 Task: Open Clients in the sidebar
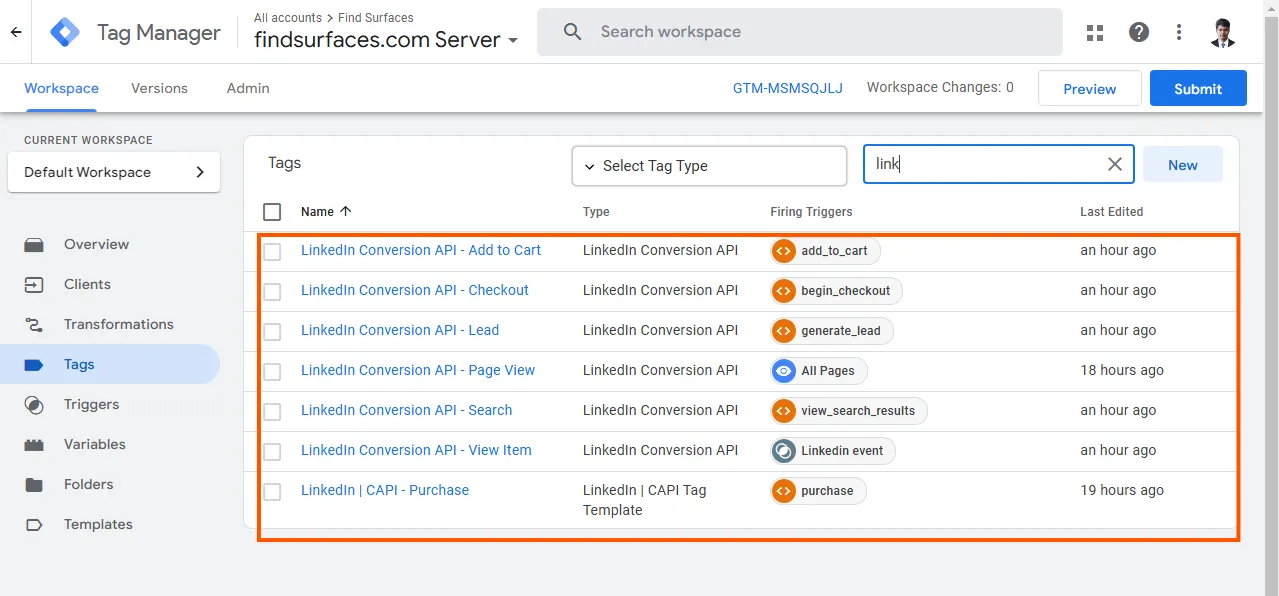(x=87, y=284)
